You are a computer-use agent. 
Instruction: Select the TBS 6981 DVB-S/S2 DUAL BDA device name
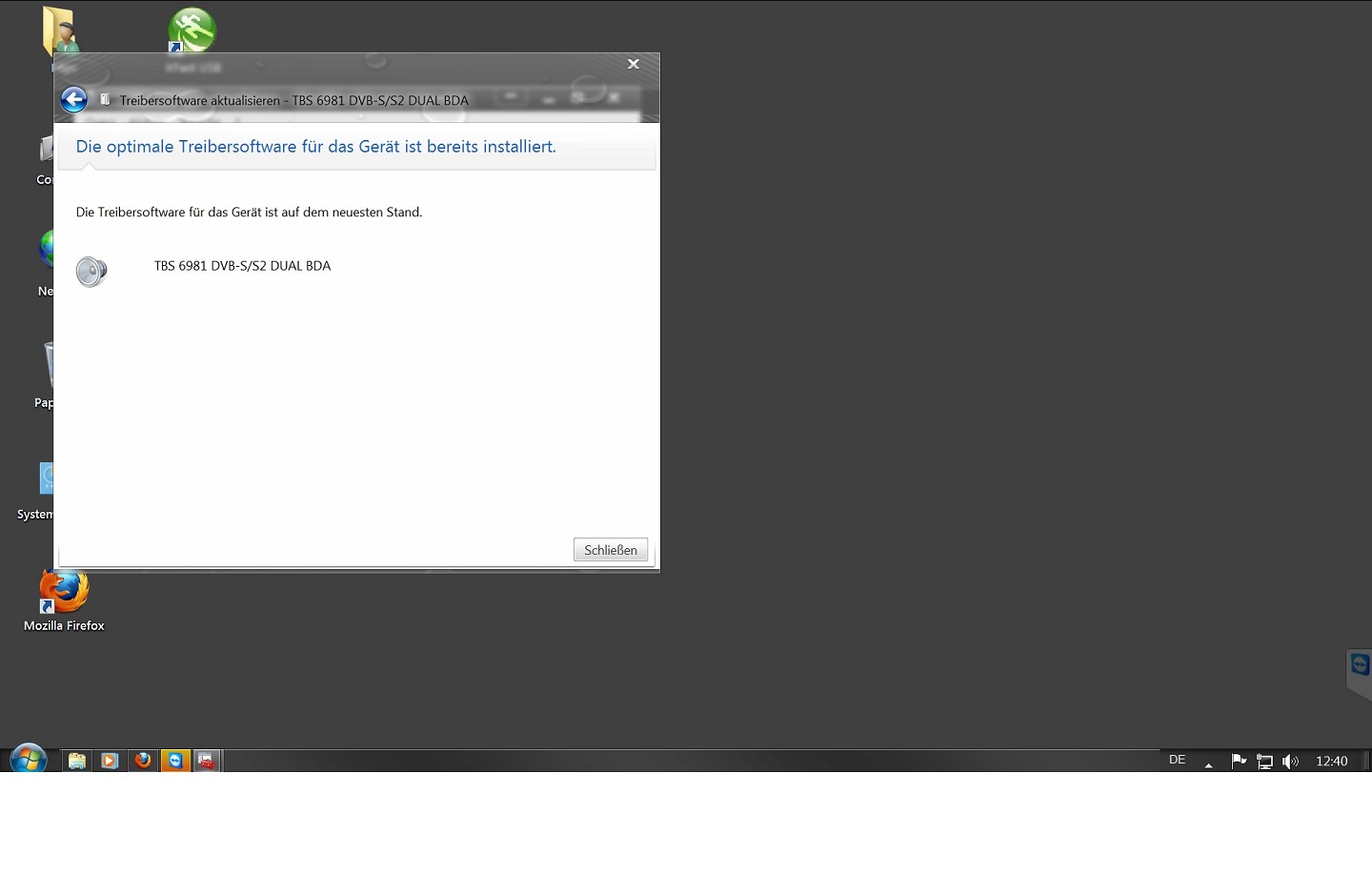pyautogui.click(x=242, y=266)
